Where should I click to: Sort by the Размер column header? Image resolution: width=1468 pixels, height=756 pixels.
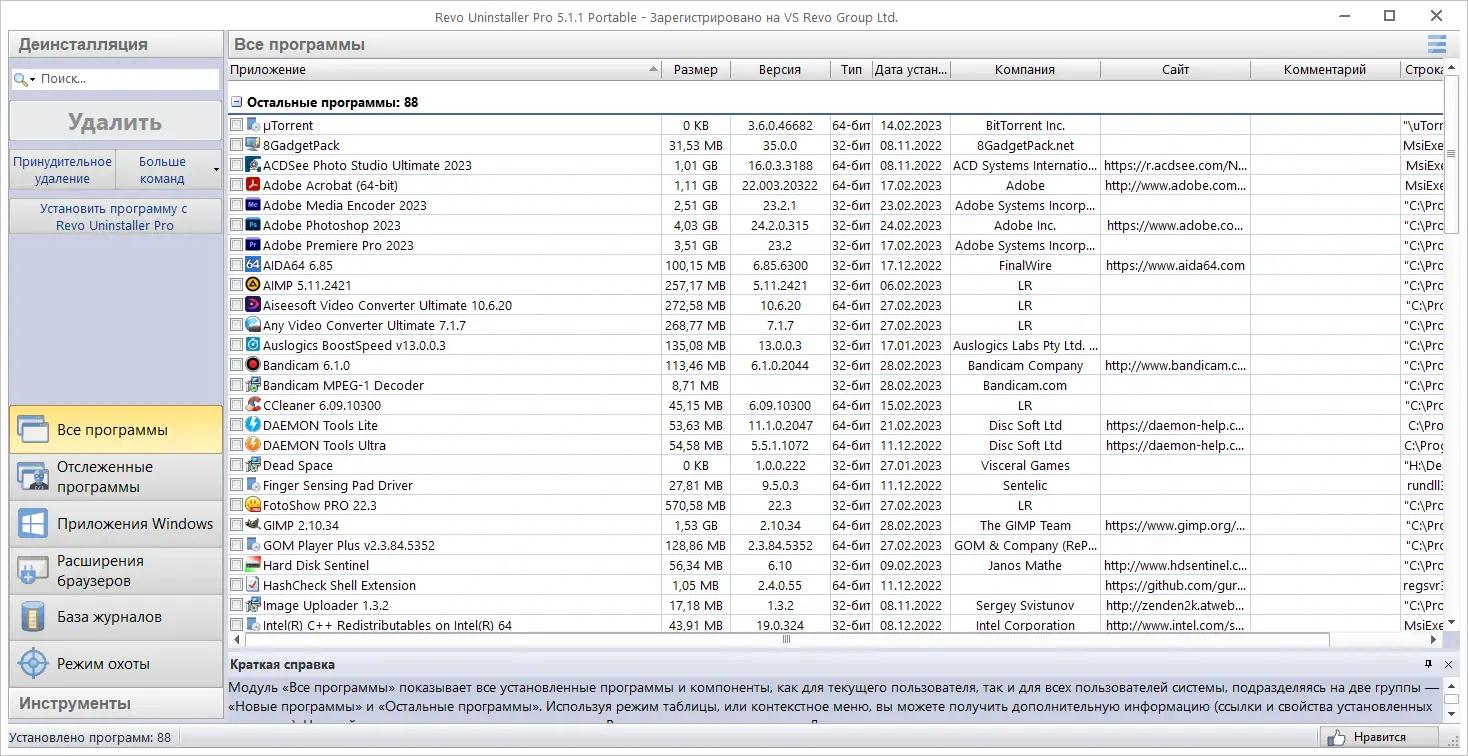point(695,70)
